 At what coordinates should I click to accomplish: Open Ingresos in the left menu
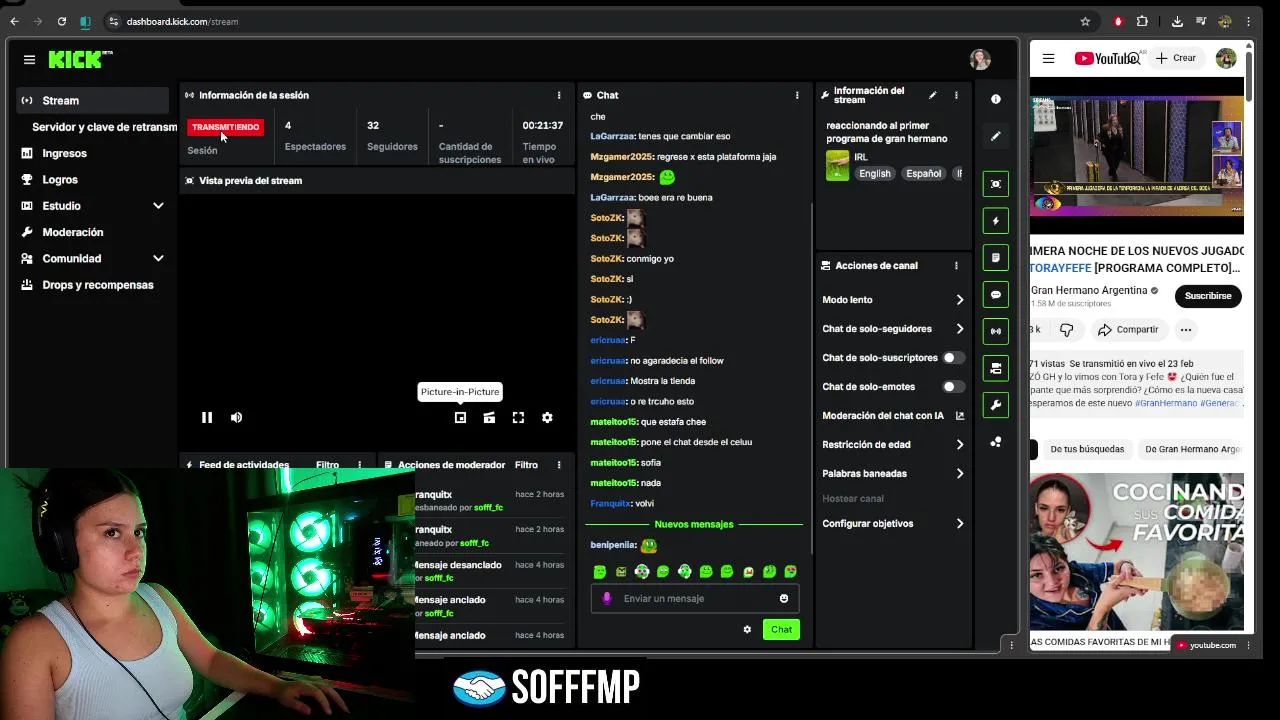pyautogui.click(x=93, y=153)
